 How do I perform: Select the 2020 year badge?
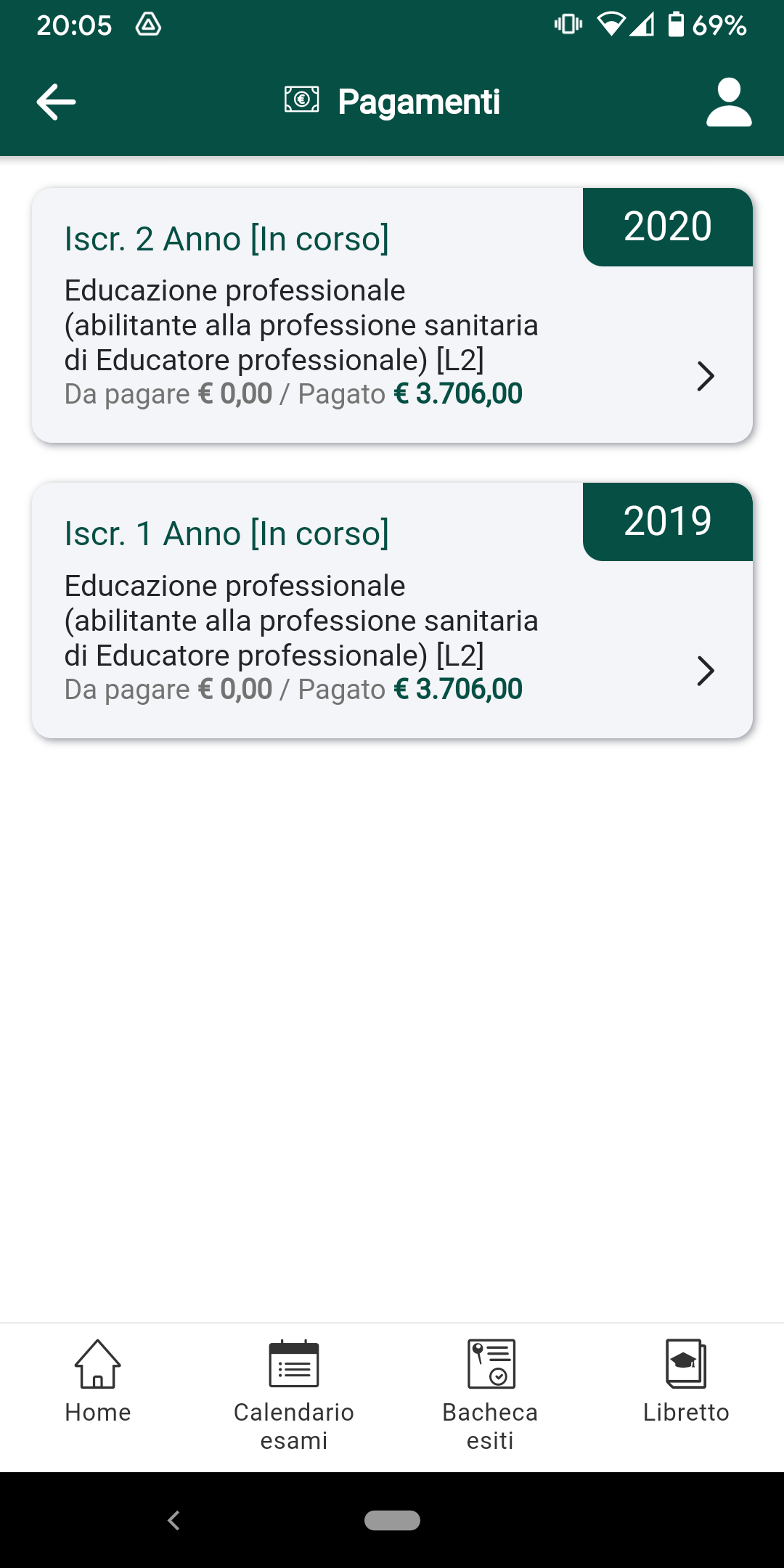pyautogui.click(x=668, y=226)
